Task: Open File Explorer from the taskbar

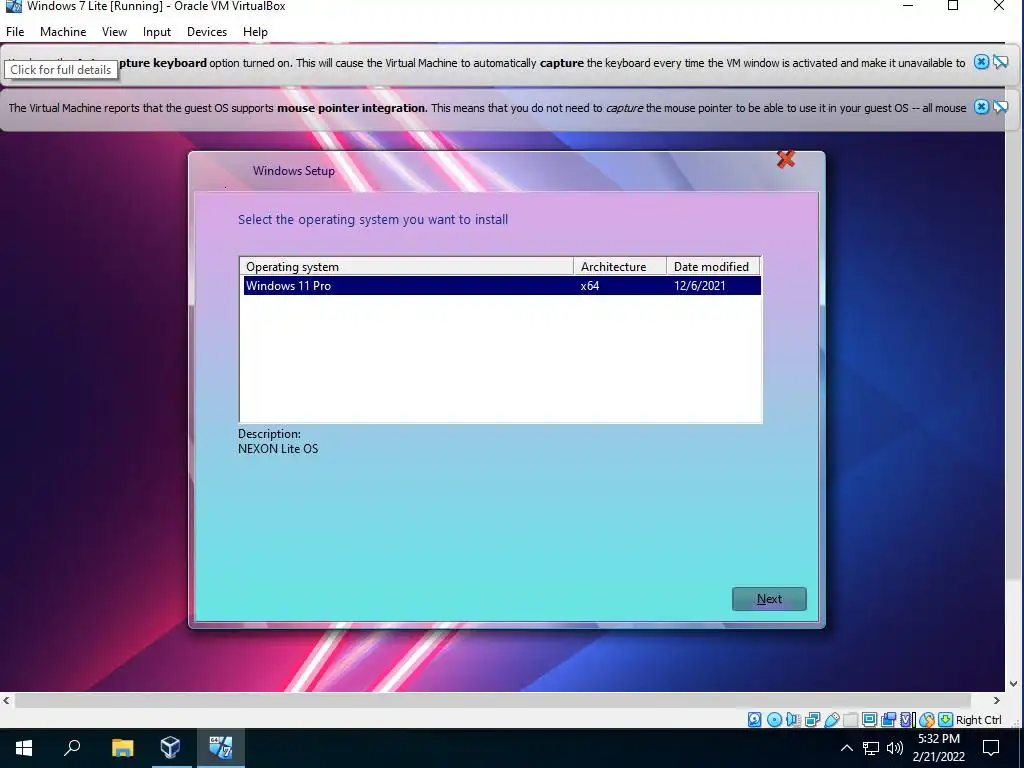Action: coord(122,748)
